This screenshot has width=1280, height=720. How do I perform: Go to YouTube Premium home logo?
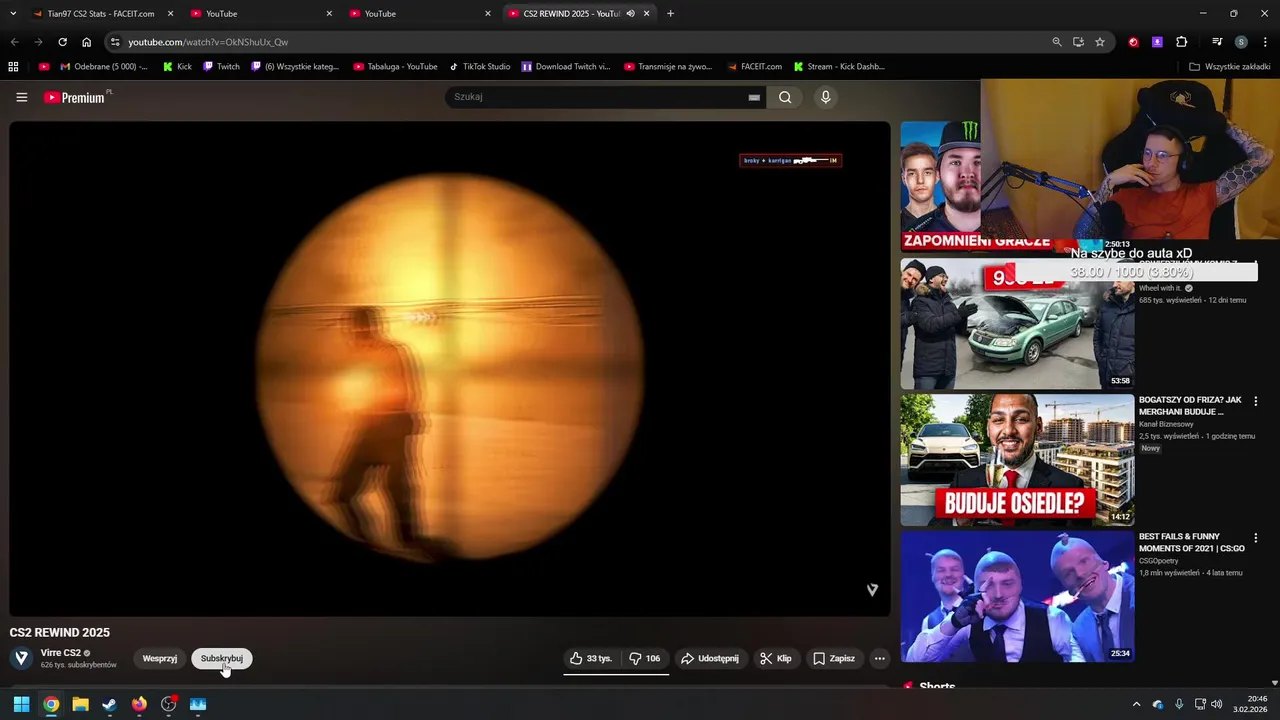pyautogui.click(x=76, y=97)
